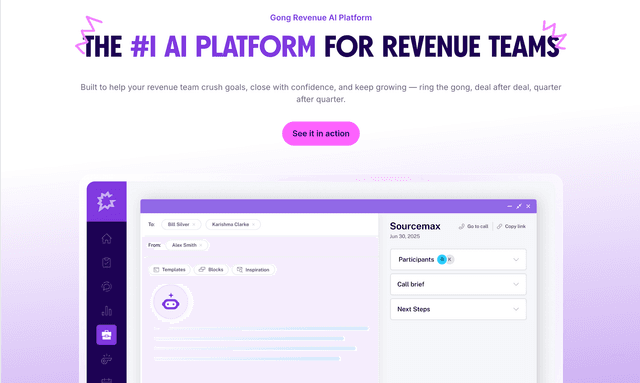Click the Sourcemax call title
This screenshot has height=383, width=640.
[x=415, y=226]
